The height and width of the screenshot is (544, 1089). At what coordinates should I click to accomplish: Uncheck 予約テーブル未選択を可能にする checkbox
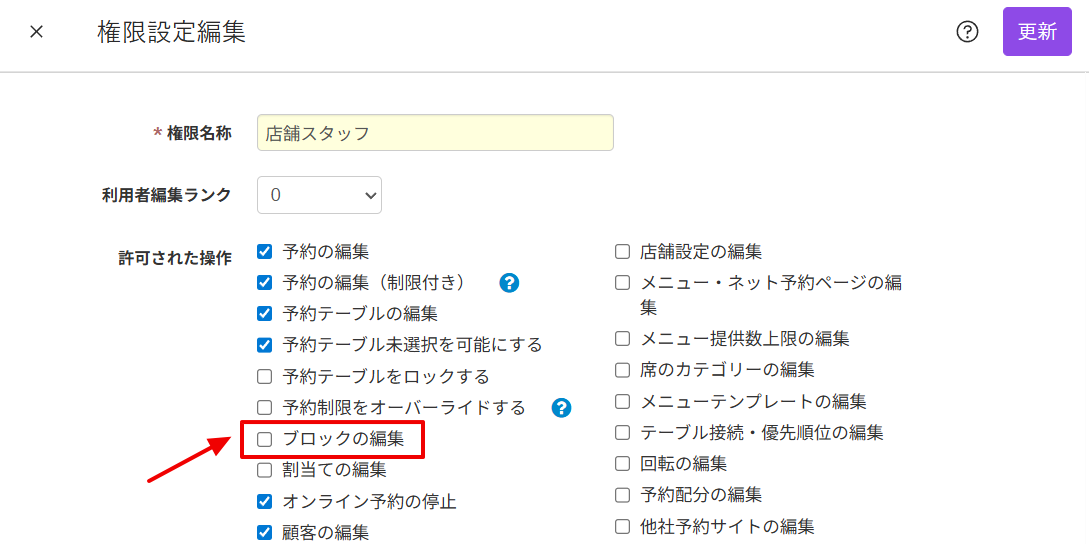coord(265,345)
